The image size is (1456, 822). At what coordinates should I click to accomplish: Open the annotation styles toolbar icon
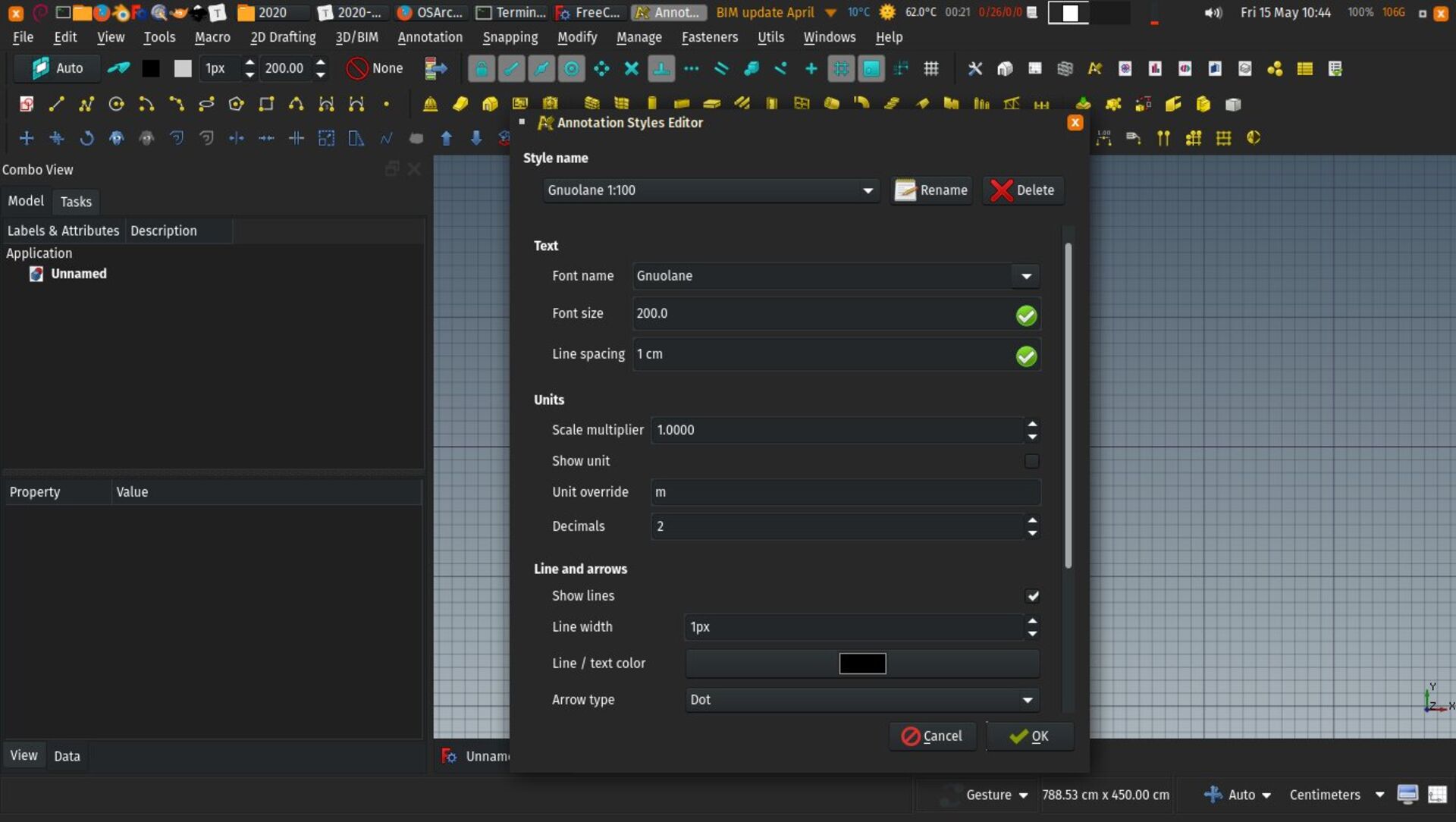(x=1094, y=69)
